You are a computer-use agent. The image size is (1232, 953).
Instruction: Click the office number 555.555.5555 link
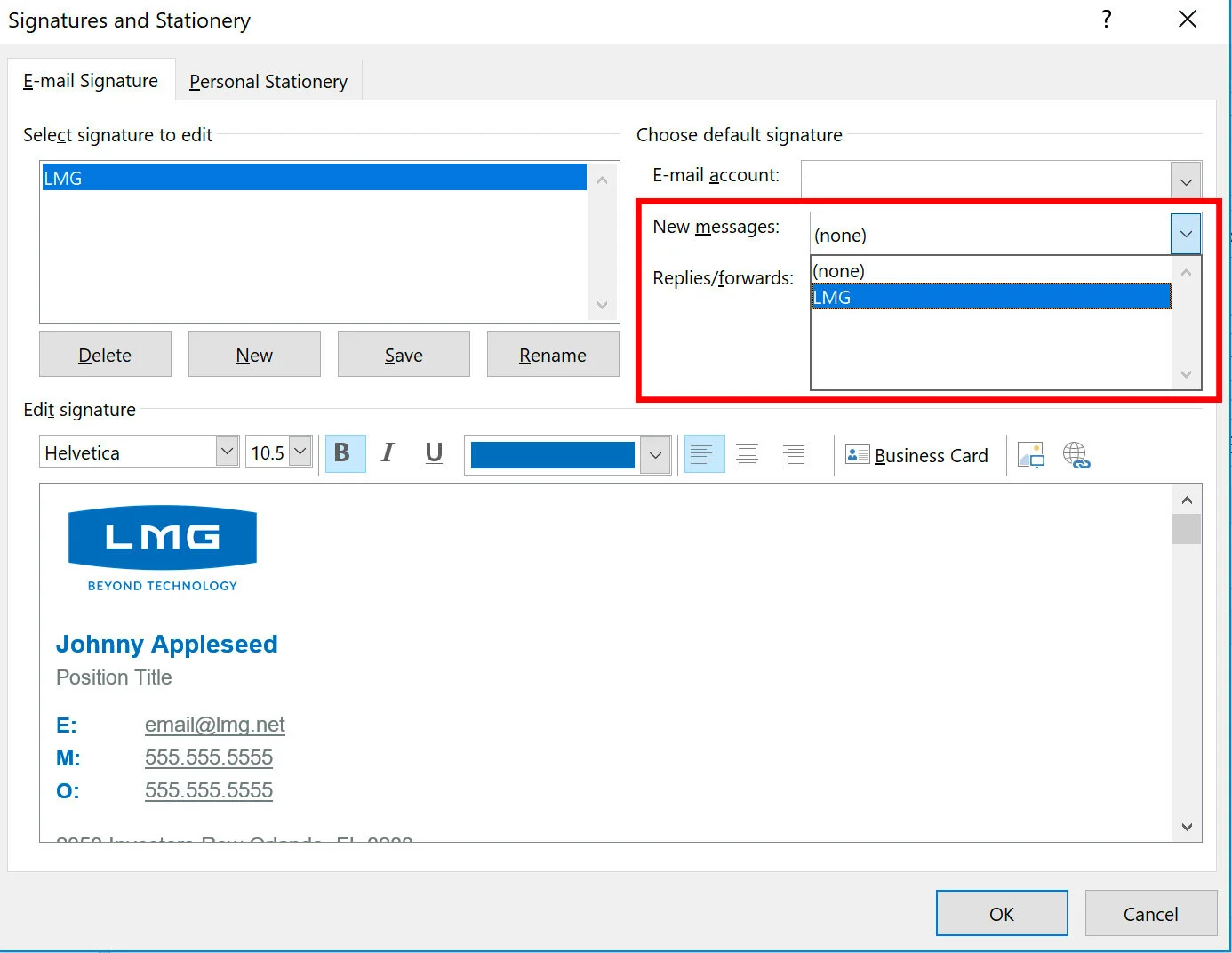tap(209, 790)
